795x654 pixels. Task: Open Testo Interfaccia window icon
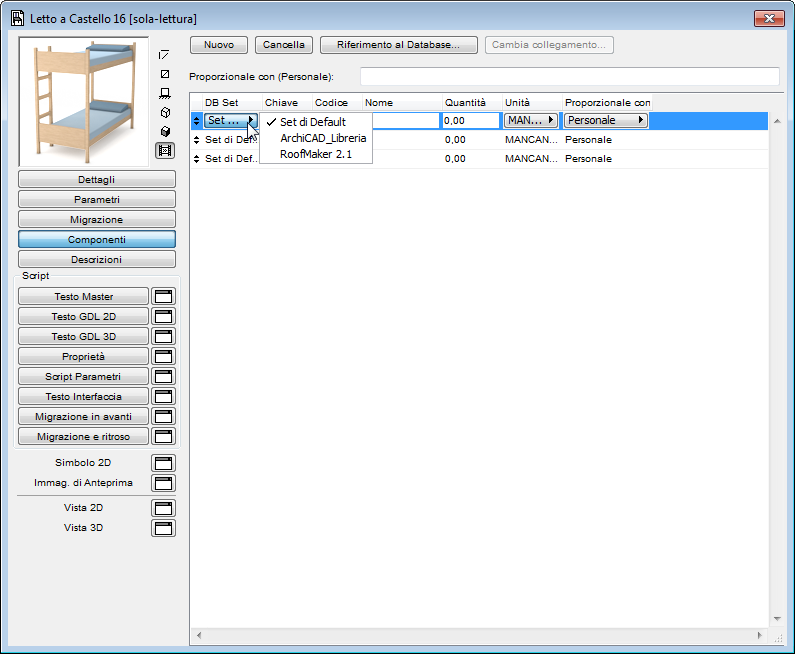click(163, 396)
